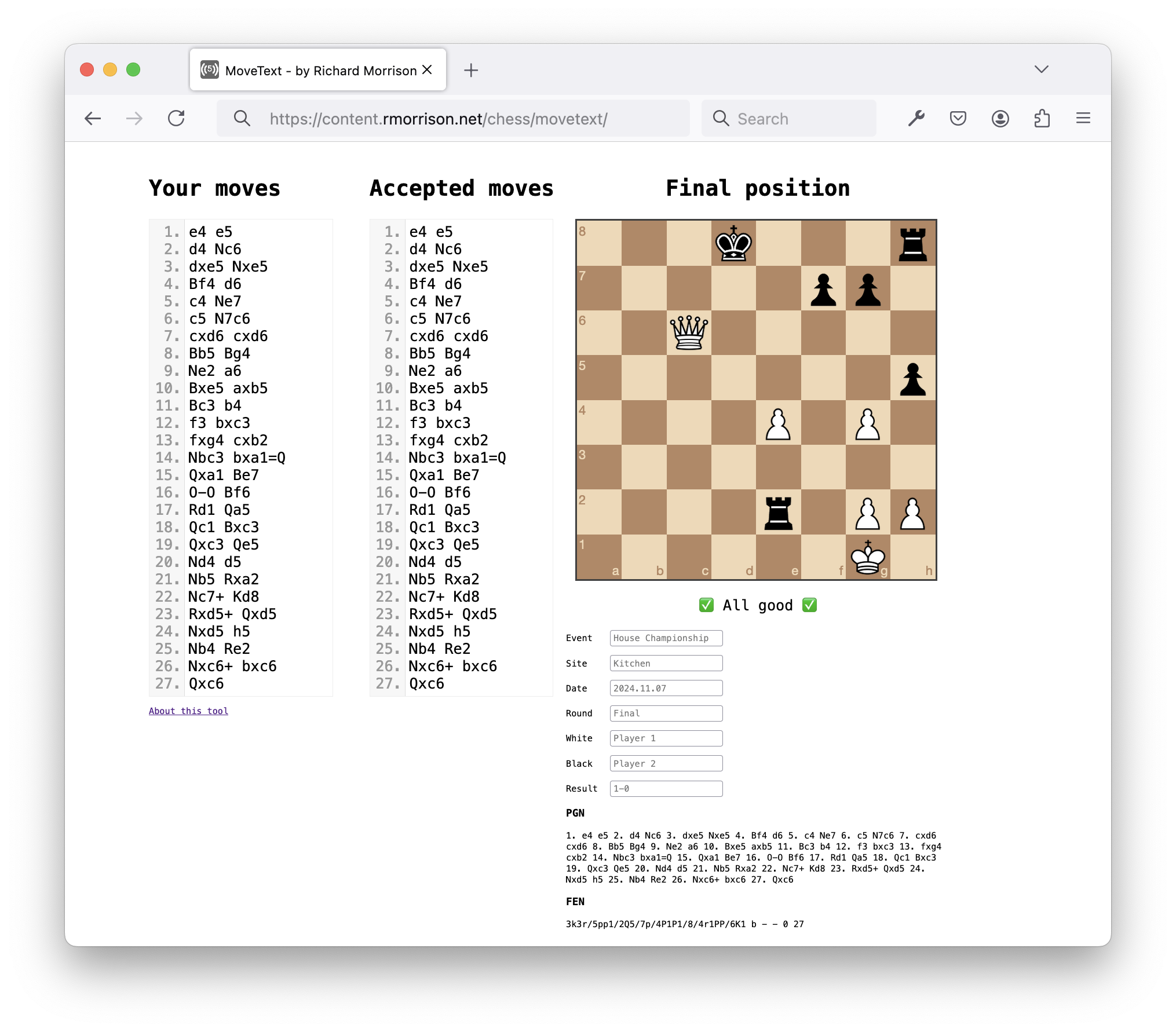The image size is (1176, 1032).
Task: Click the white king on g1
Action: point(868,557)
